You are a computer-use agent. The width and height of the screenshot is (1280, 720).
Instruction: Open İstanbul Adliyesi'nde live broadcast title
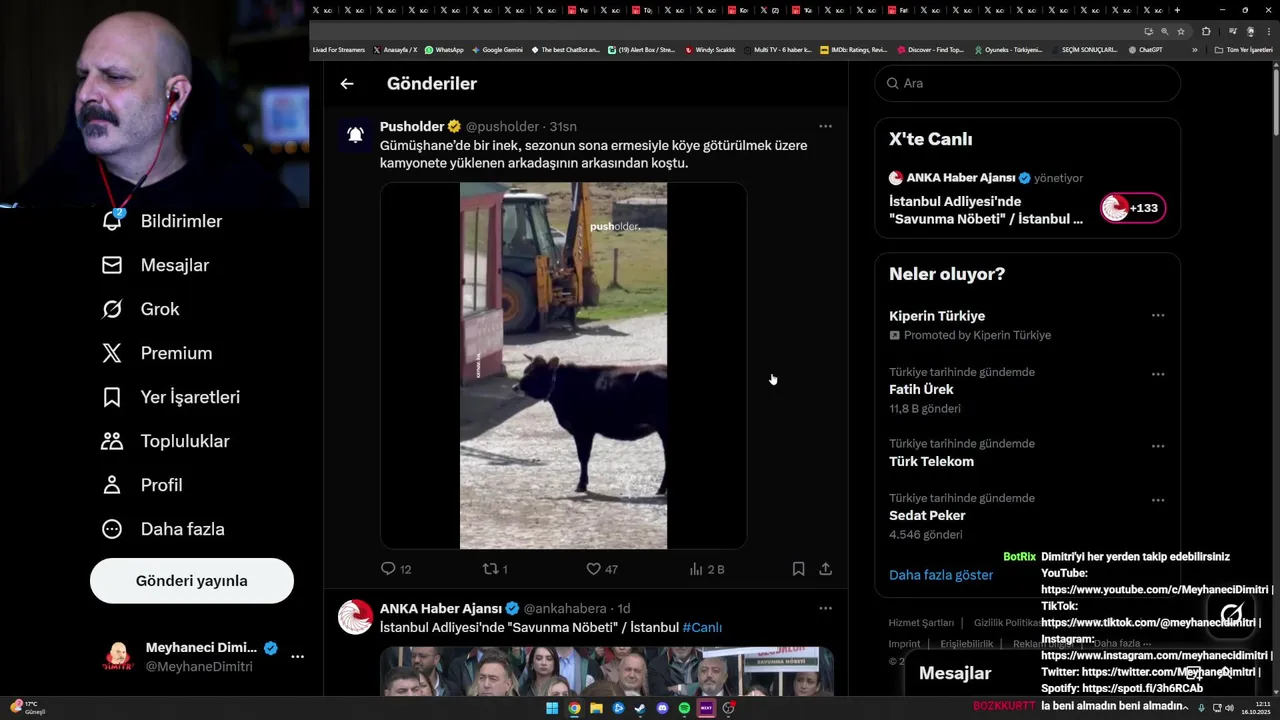tap(986, 209)
